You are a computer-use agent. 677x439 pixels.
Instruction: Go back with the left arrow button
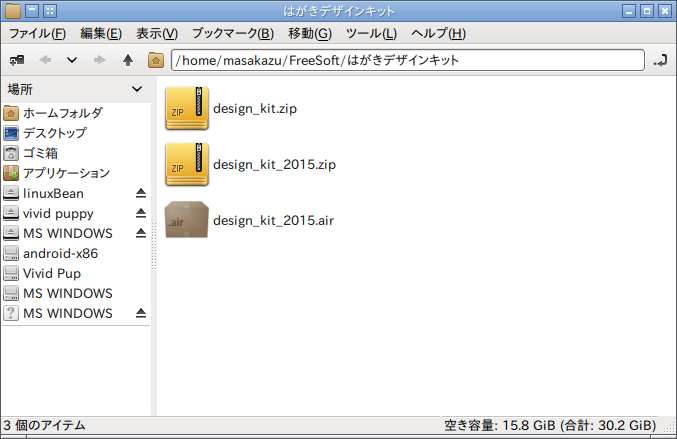click(45, 60)
